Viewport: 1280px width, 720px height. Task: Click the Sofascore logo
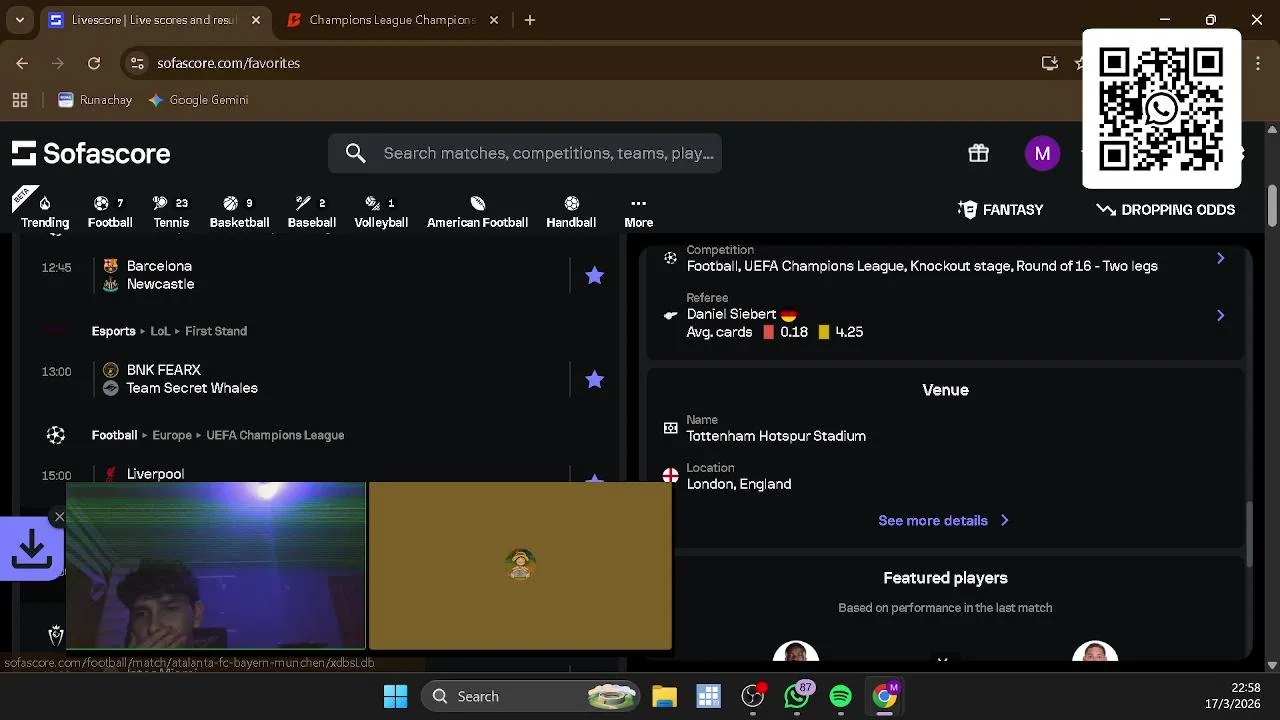tap(91, 153)
